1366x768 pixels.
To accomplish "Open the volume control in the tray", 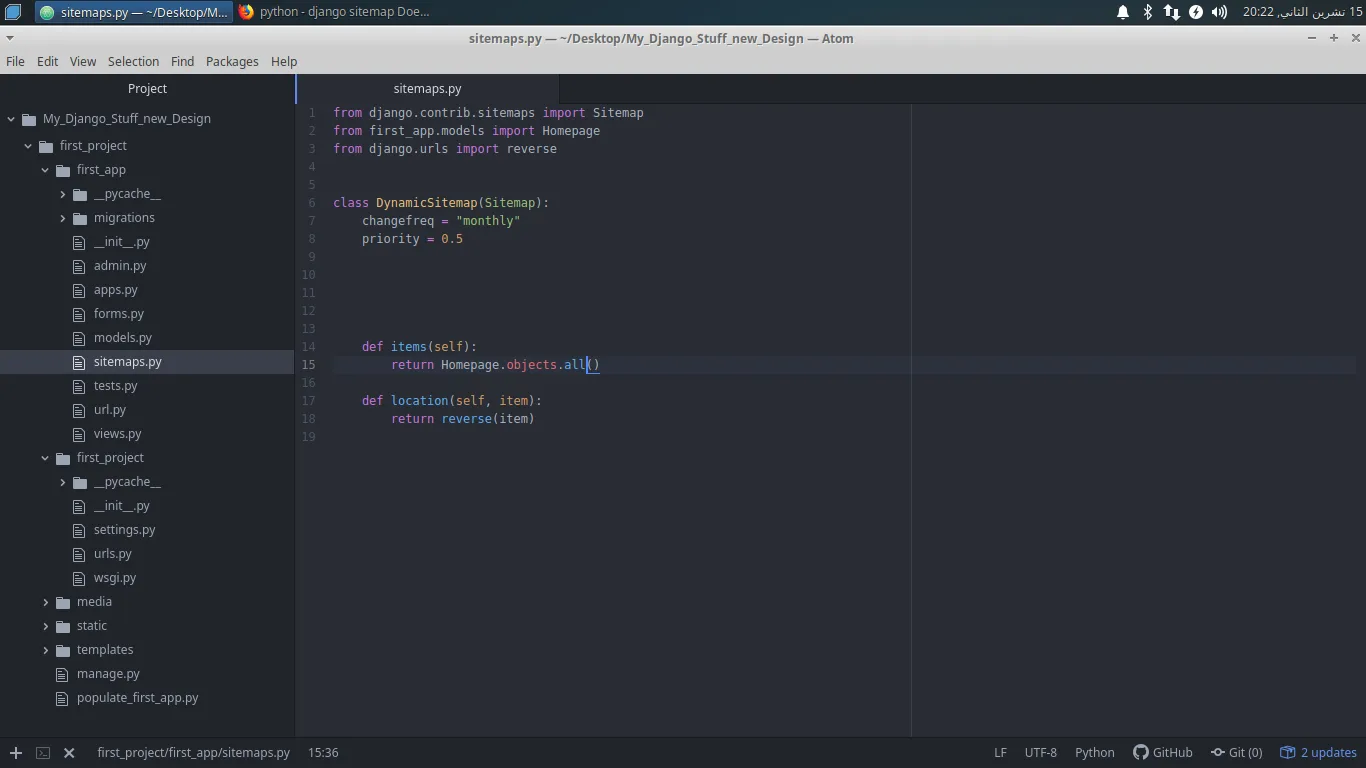I will 1219,12.
